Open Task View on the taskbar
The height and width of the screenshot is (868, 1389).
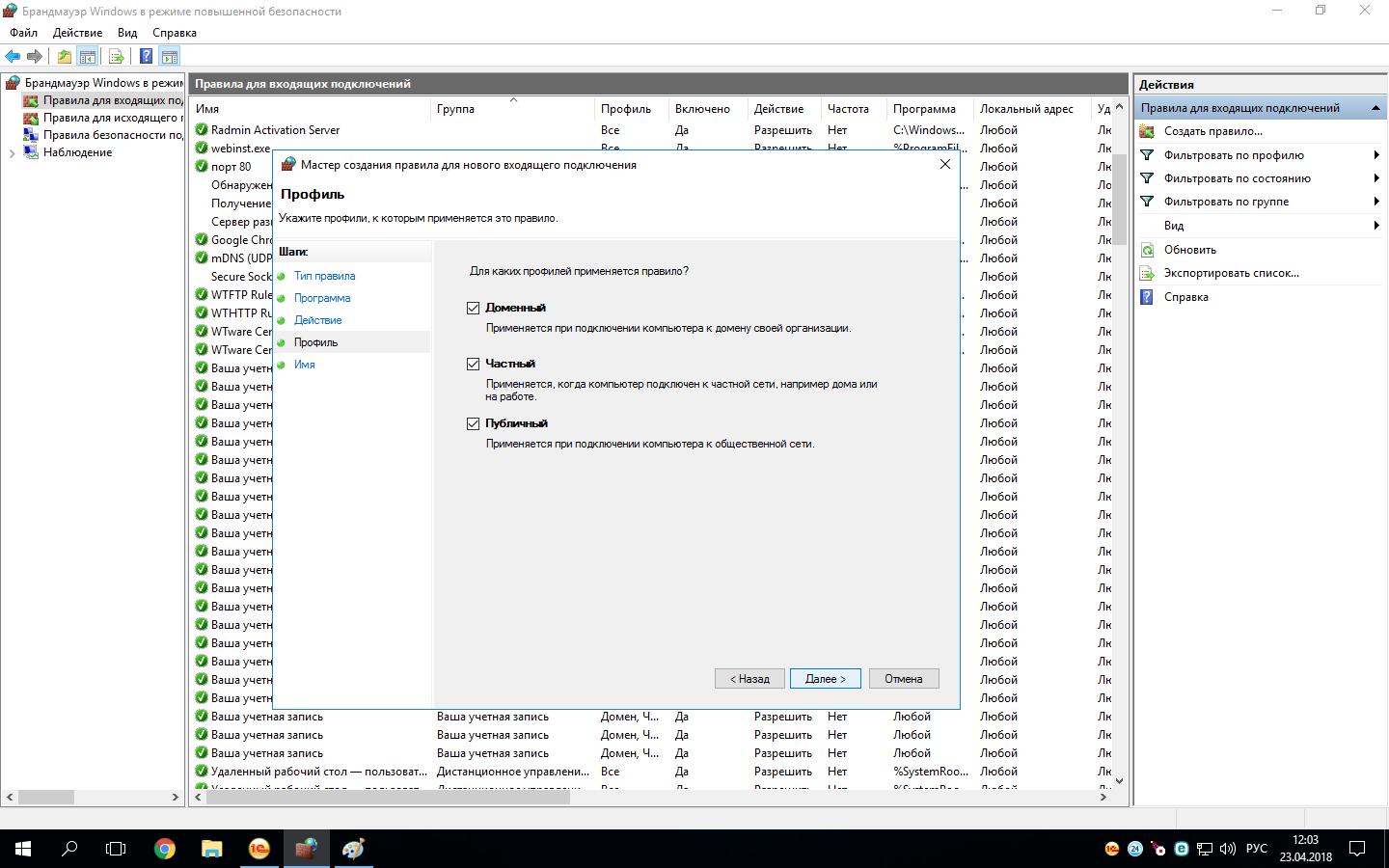click(116, 849)
